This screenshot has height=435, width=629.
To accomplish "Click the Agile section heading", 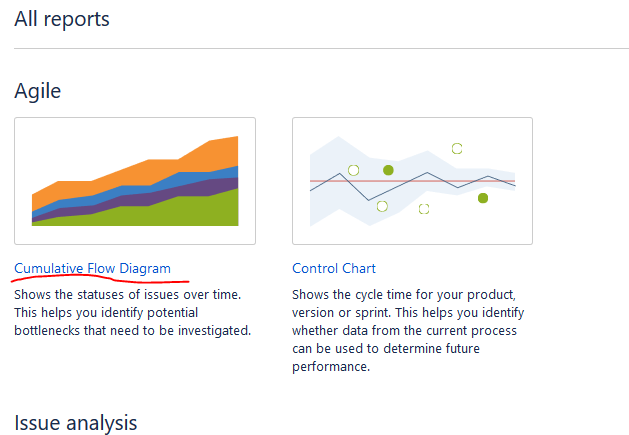I will [38, 91].
